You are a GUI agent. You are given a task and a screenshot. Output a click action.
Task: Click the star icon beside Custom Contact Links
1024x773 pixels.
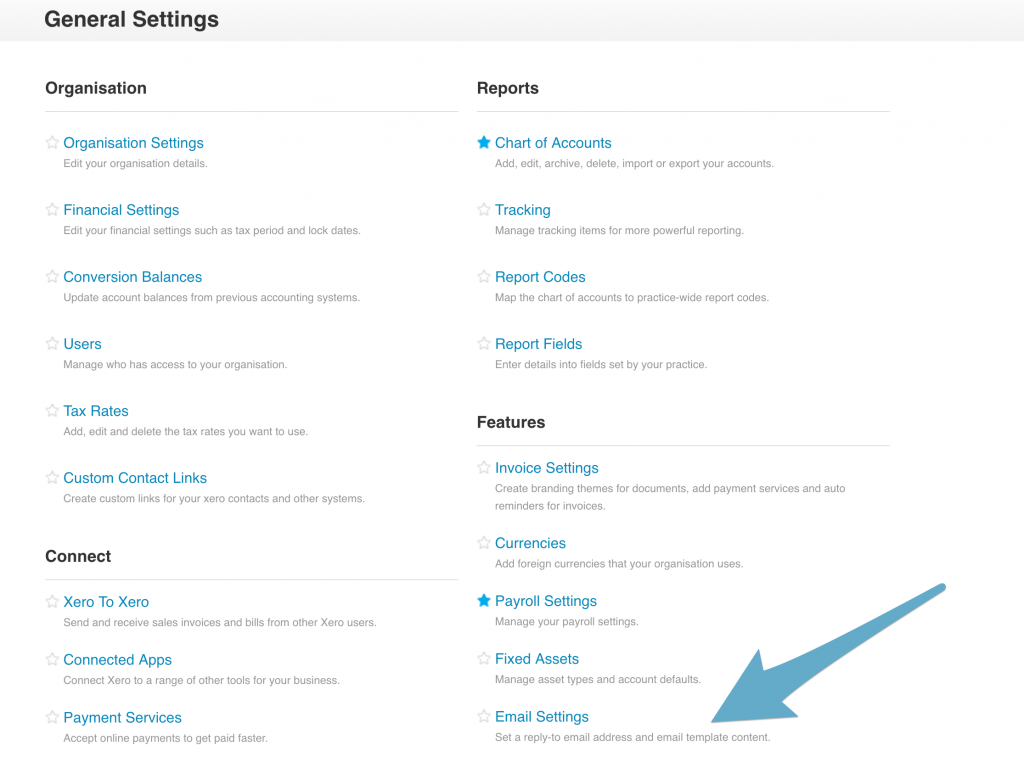52,478
